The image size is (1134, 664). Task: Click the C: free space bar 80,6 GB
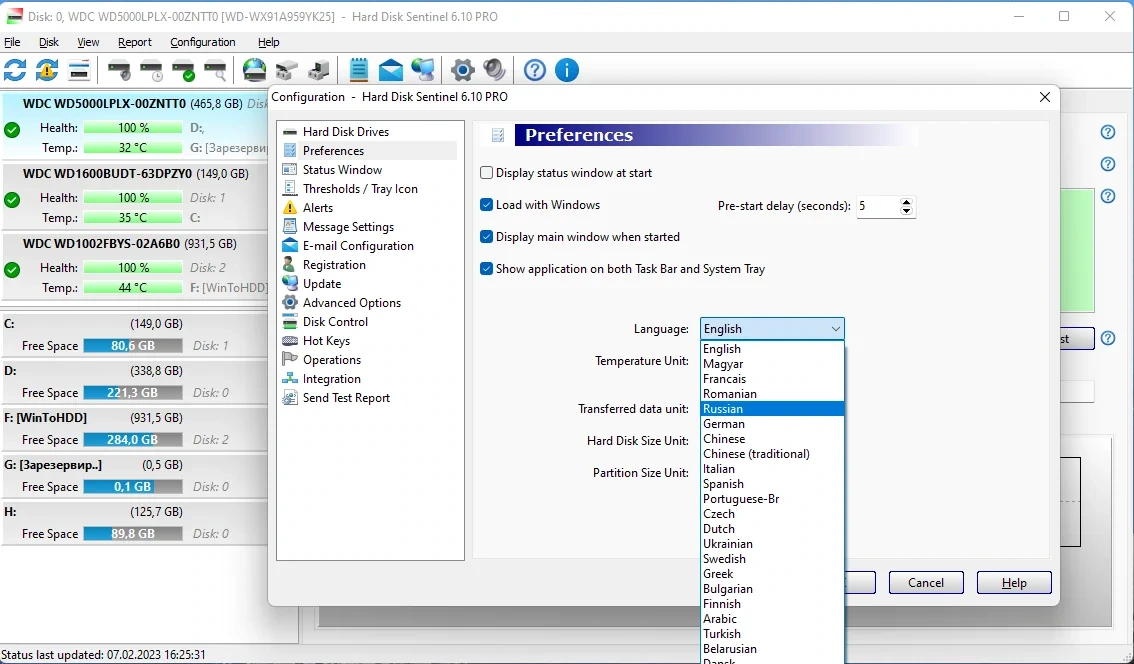[133, 346]
